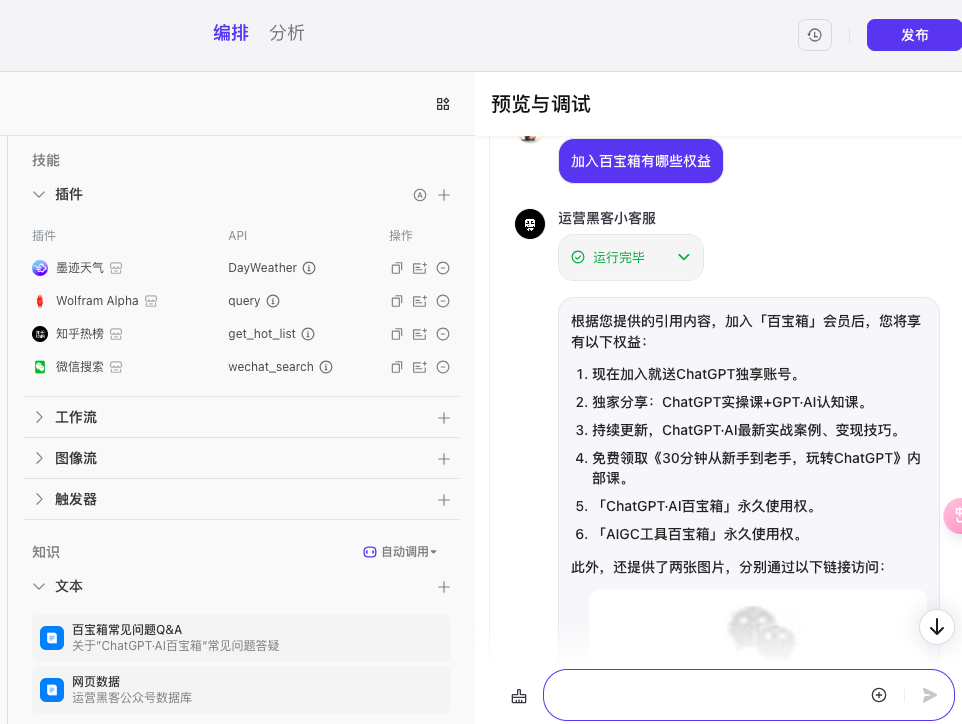Click the user message 加入百宝箱有哪些权益
Image resolution: width=962 pixels, height=724 pixels.
coord(641,161)
